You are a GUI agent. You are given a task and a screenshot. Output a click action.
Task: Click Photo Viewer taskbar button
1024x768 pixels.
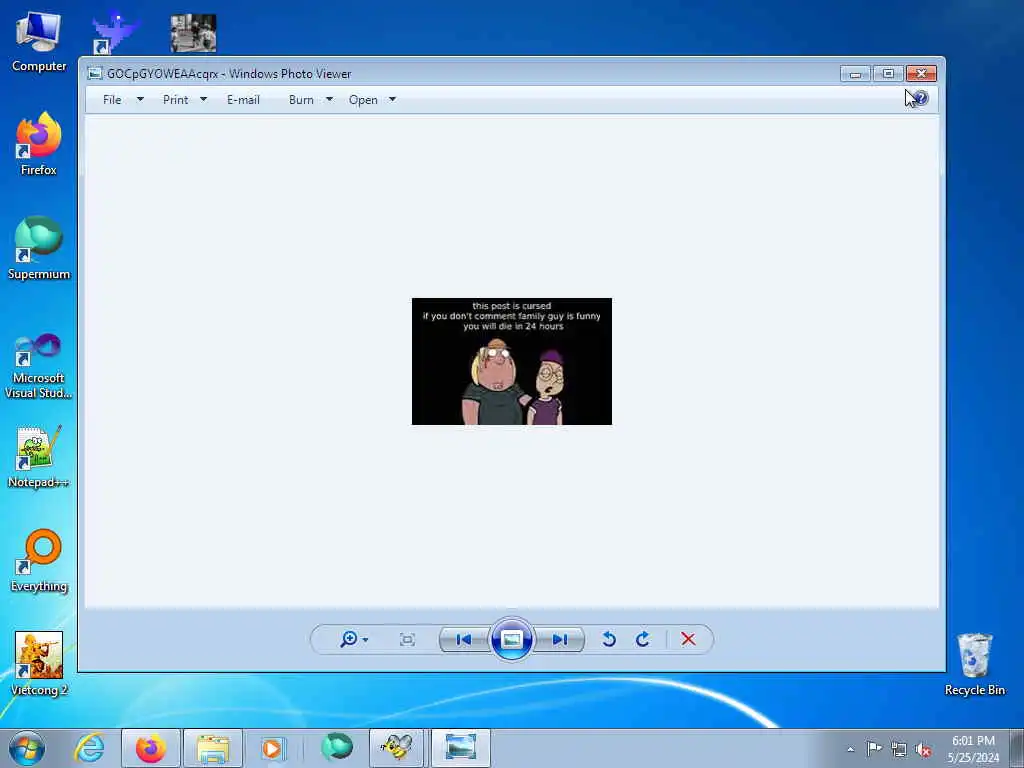click(x=460, y=748)
